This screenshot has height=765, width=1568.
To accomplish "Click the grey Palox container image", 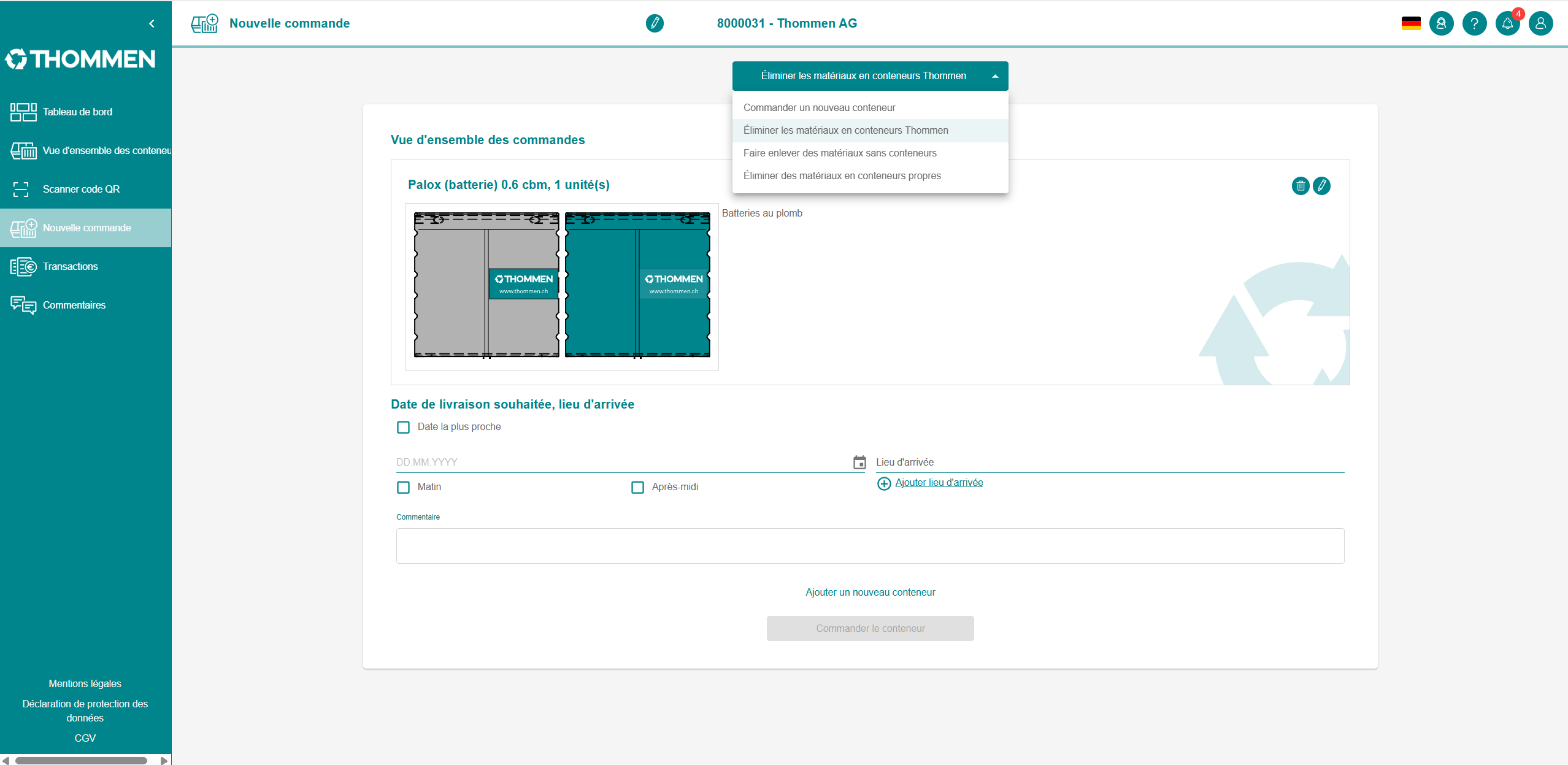I will [x=487, y=285].
